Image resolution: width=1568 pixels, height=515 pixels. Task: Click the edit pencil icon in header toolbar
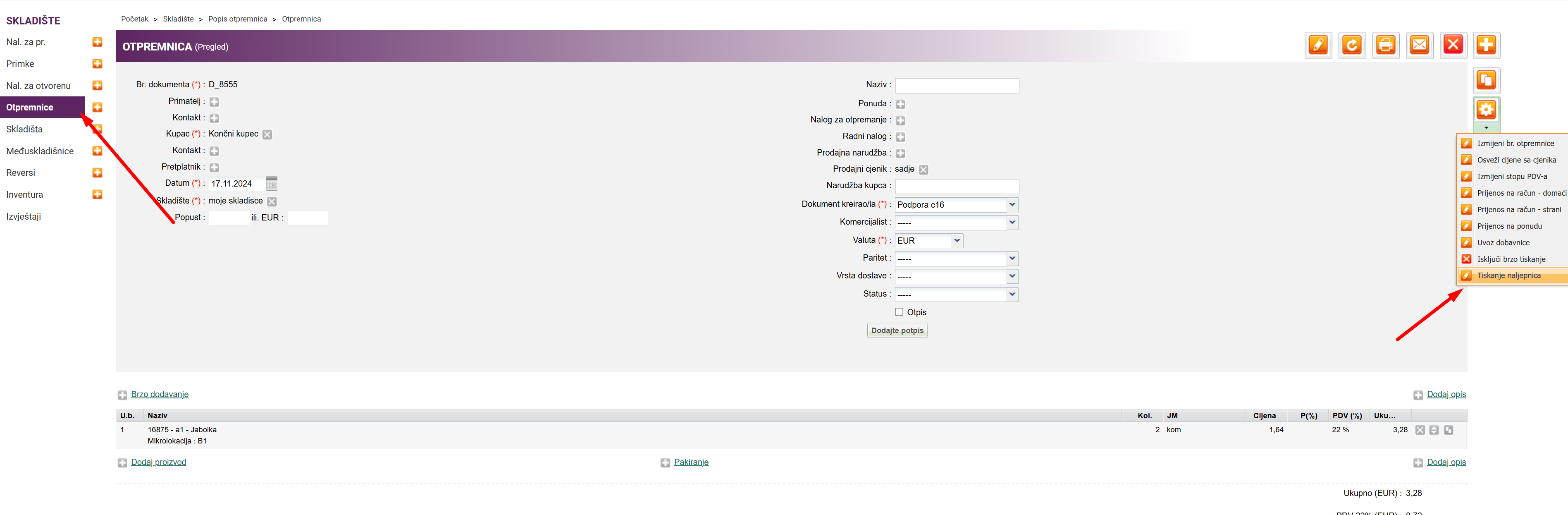coord(1318,45)
